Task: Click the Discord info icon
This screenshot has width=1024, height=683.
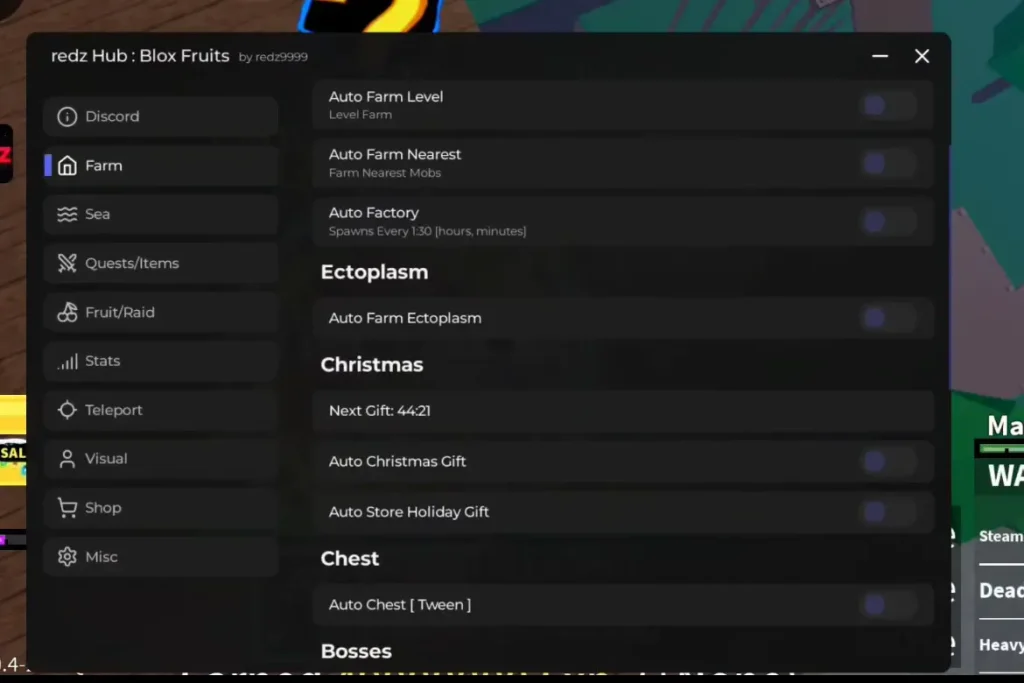Action: point(67,116)
